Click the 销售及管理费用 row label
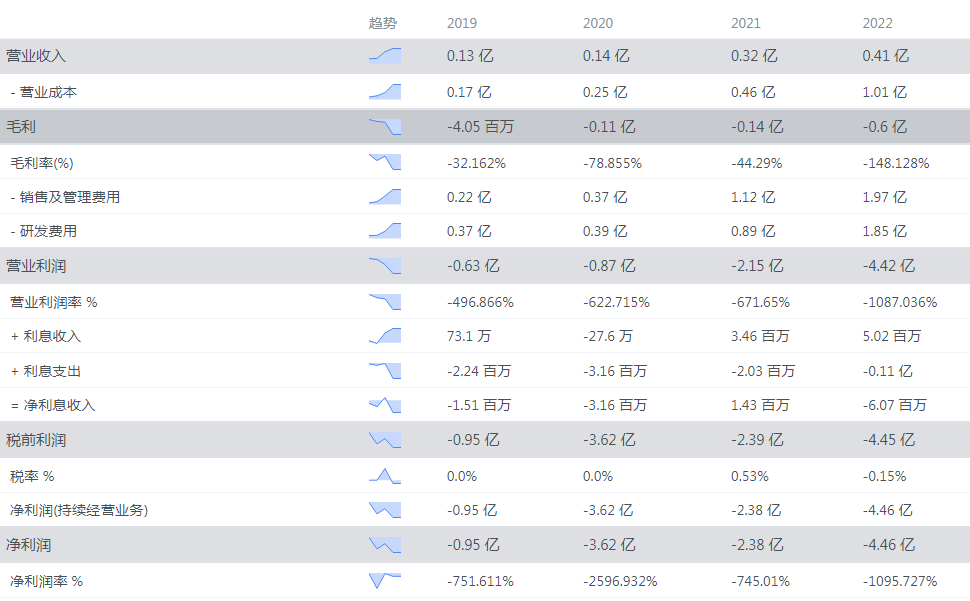This screenshot has width=970, height=601. [x=69, y=197]
